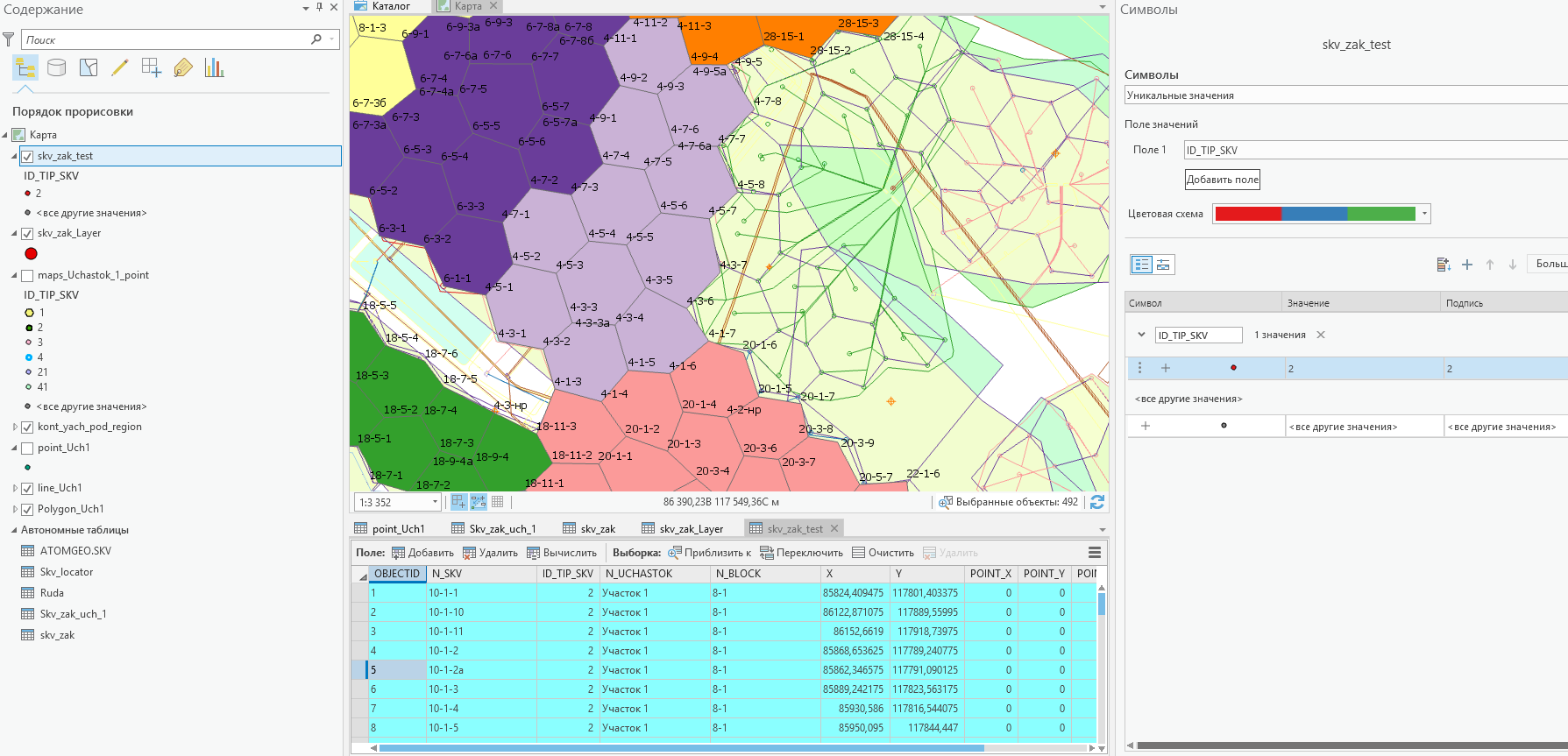
Task: Expand the kont_yach_pod_region layer
Action: (x=15, y=427)
